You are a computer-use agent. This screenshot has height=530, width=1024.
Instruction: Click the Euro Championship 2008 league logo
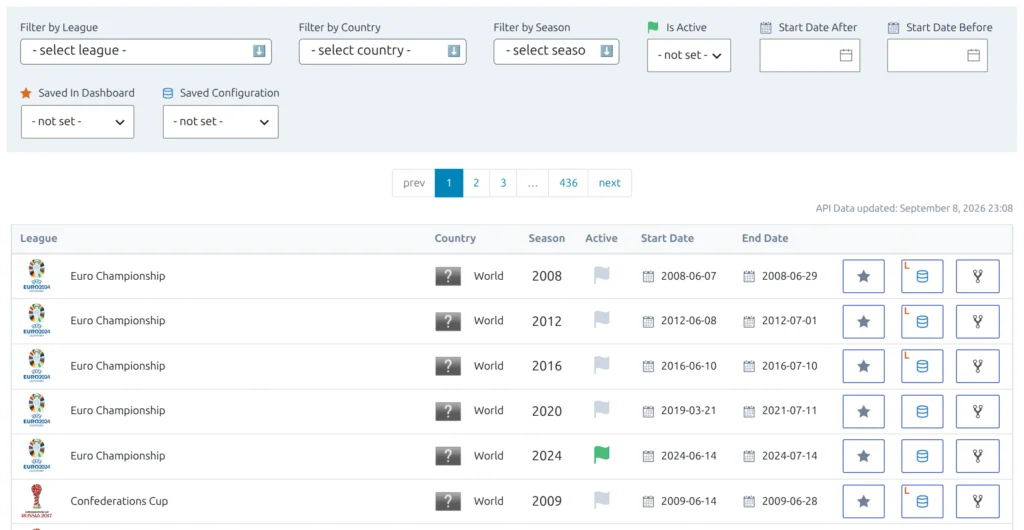37,276
